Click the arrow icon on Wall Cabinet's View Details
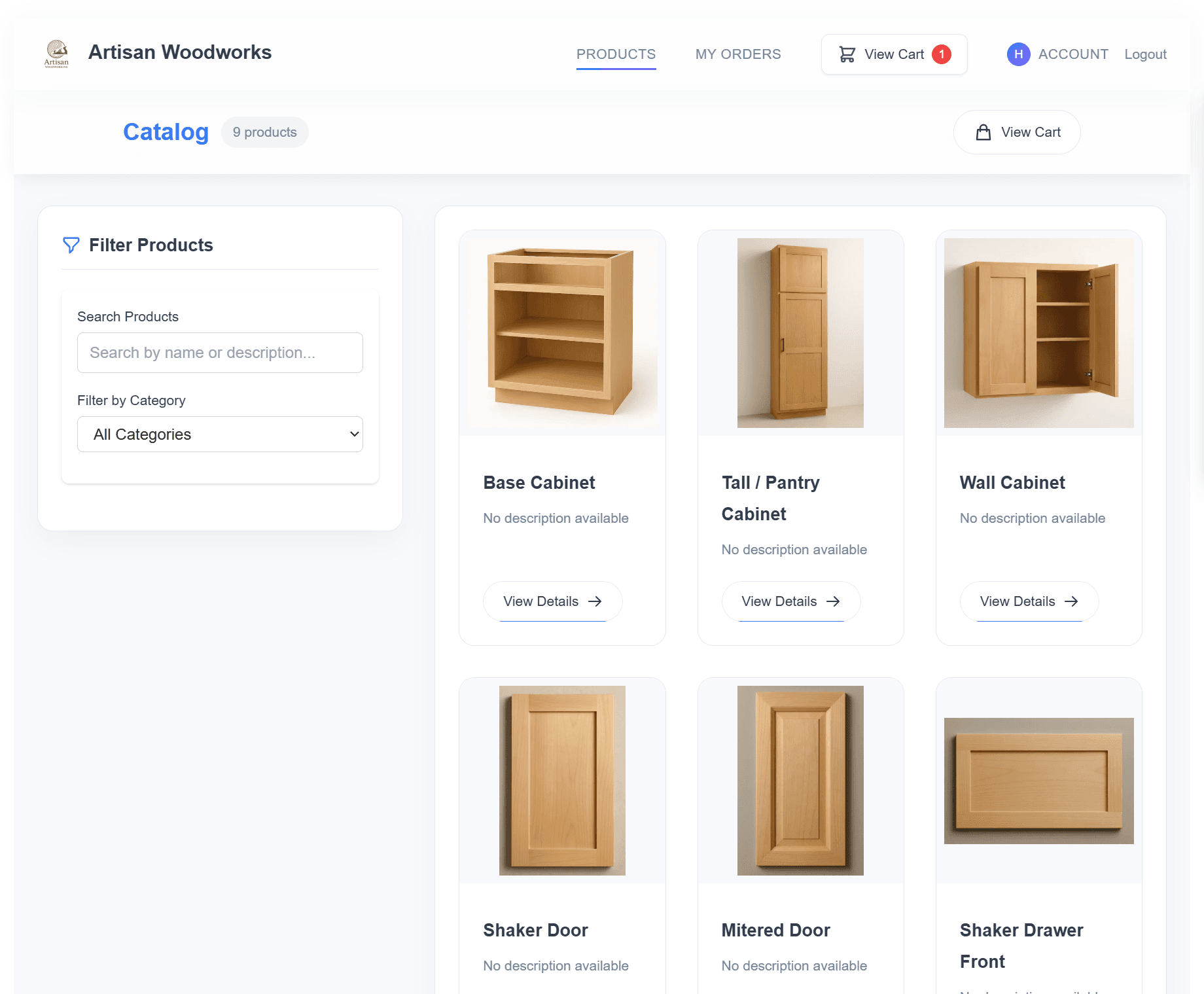Screen dimensions: 1204x994 tap(1072, 601)
